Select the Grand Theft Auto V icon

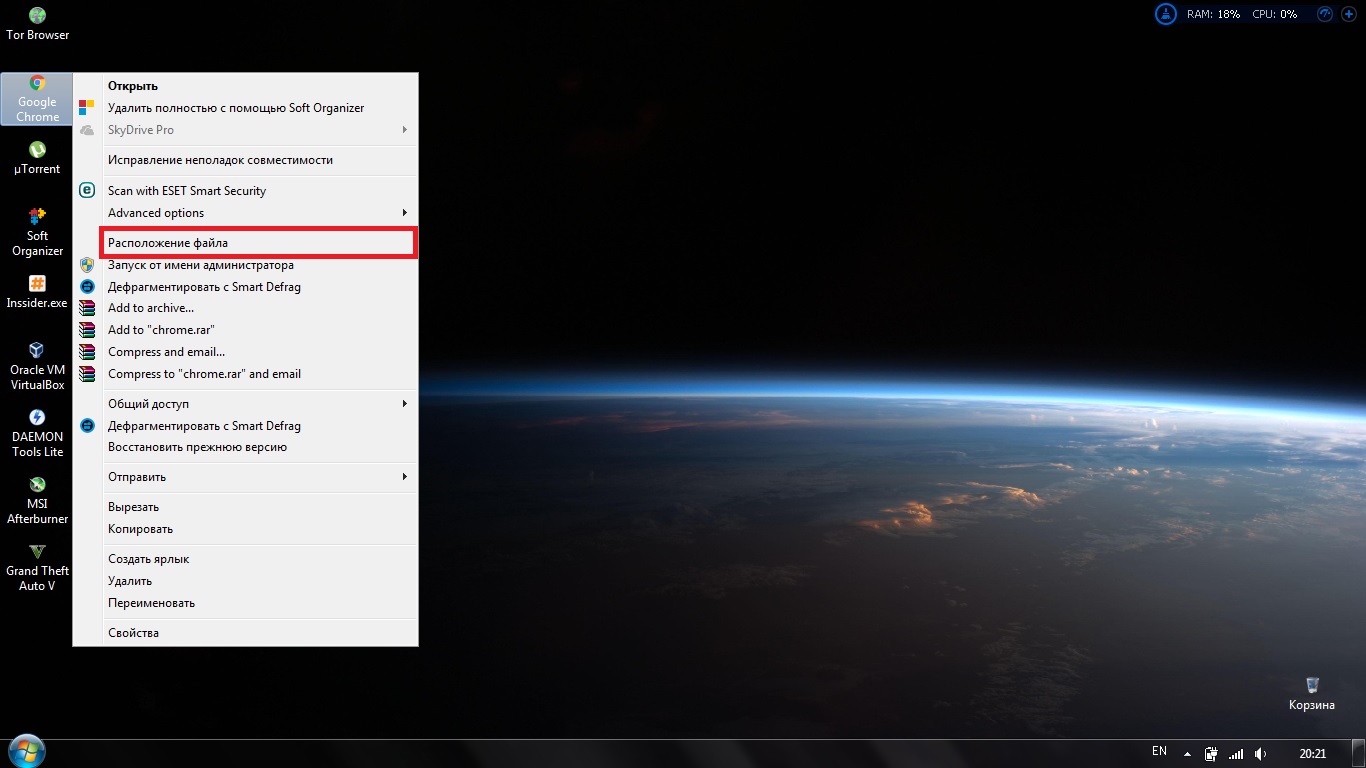[37, 566]
